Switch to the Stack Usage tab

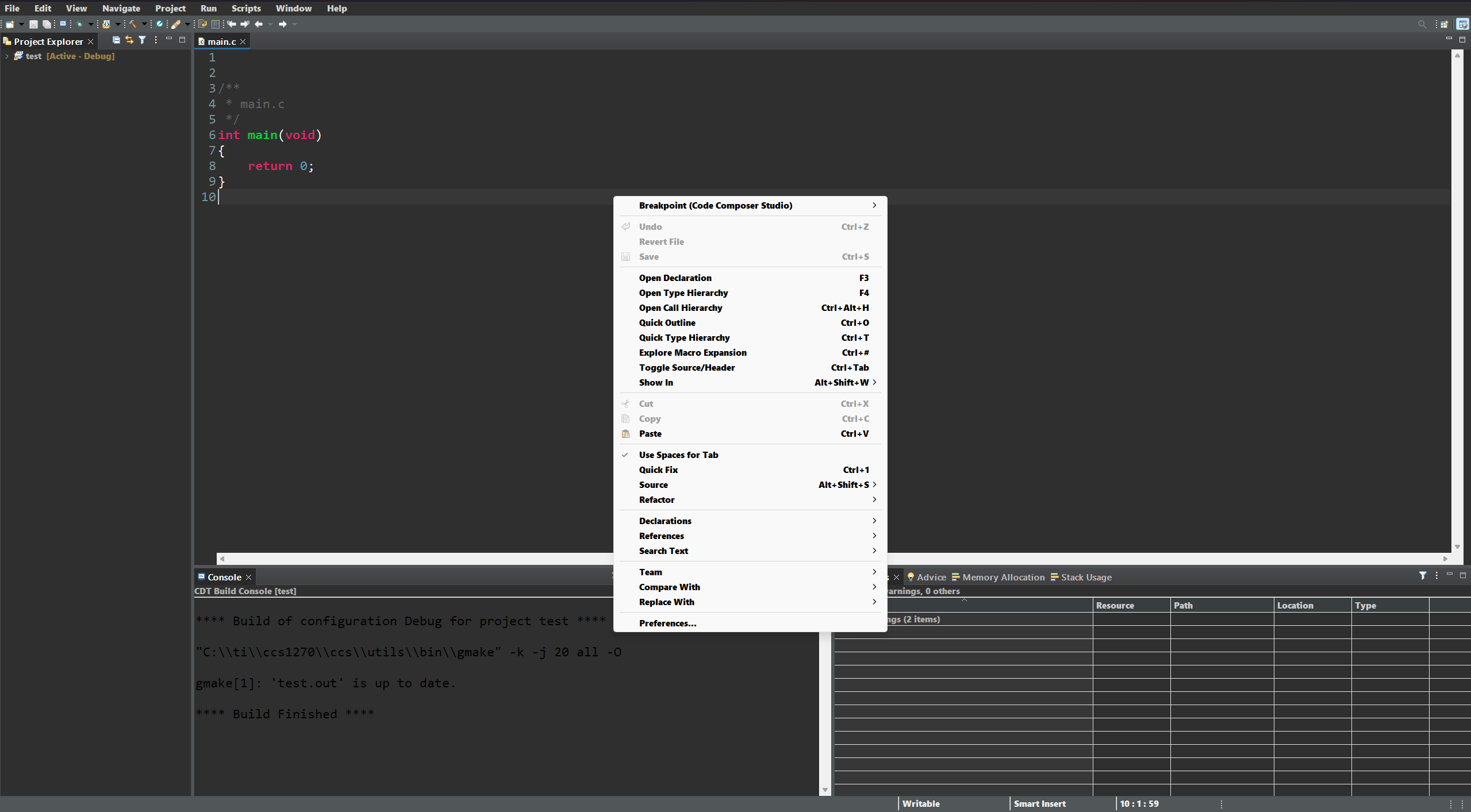tap(1085, 576)
